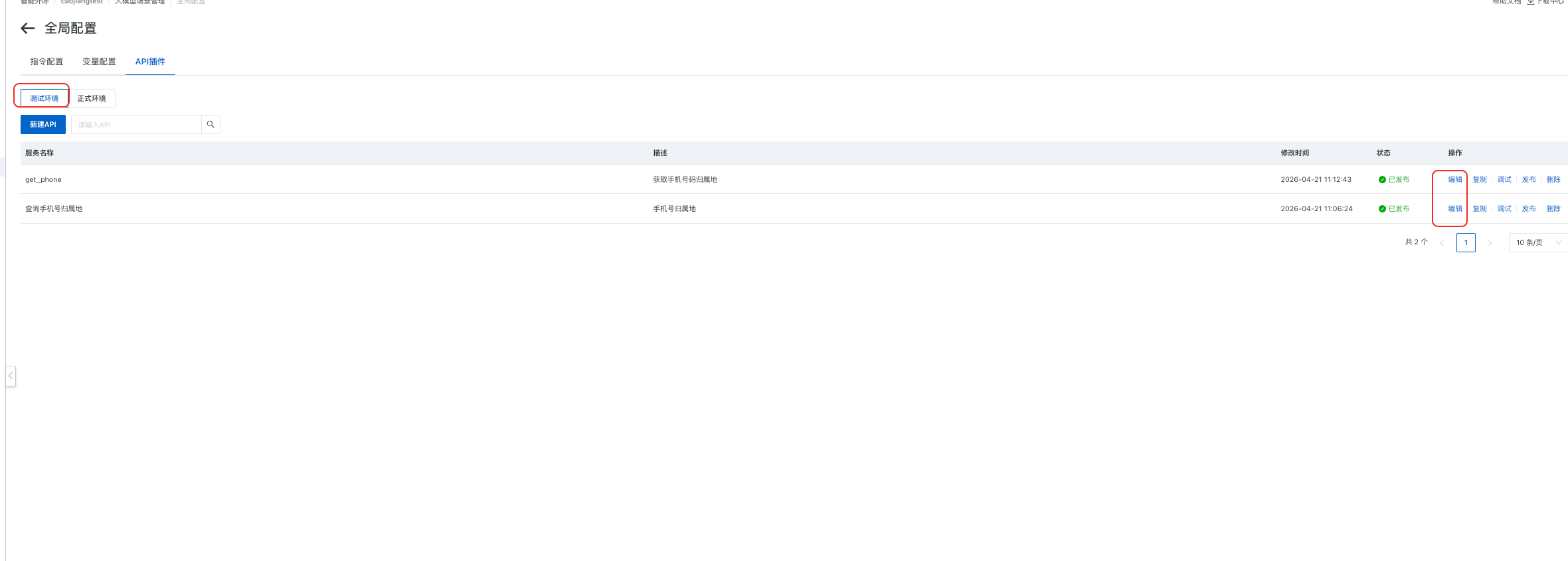Delete the 查询手机号归属地 API via 删除

click(x=1553, y=208)
